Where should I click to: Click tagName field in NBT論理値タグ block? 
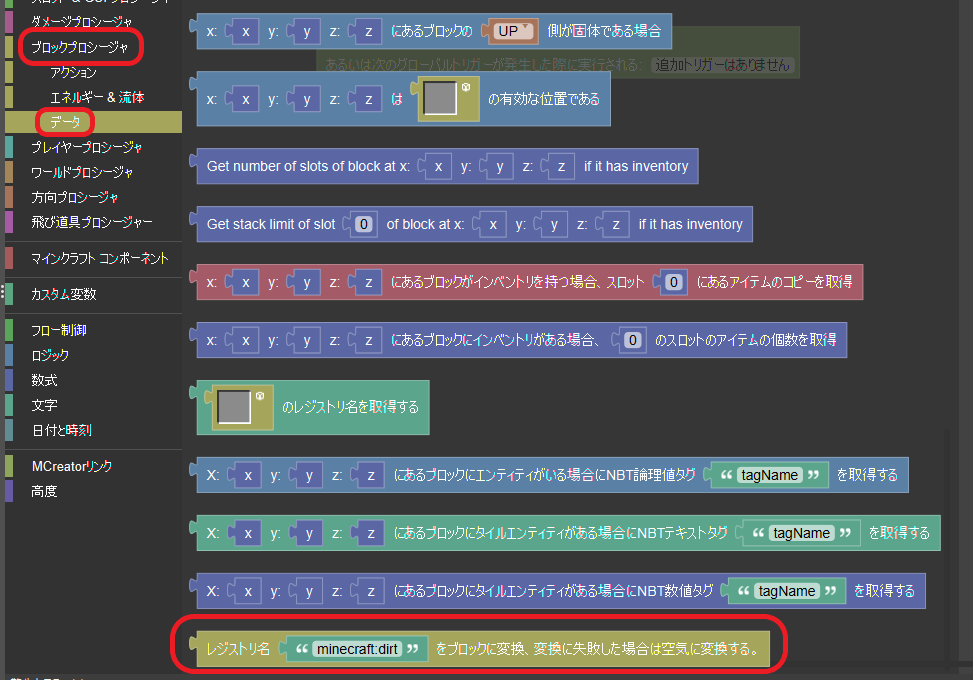(769, 475)
